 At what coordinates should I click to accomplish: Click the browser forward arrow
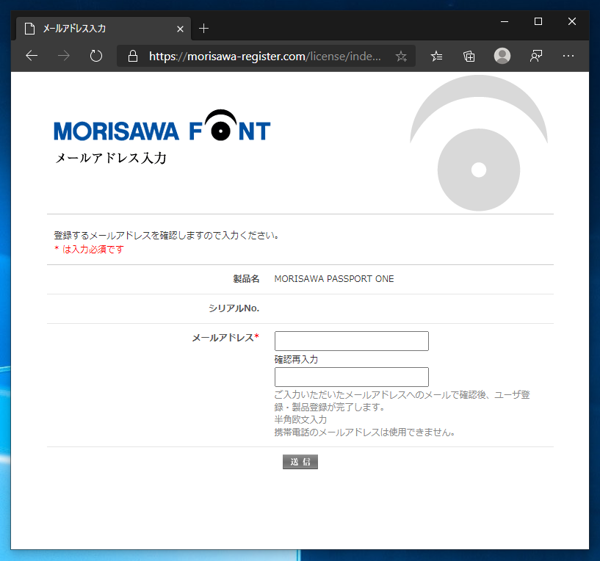(64, 56)
